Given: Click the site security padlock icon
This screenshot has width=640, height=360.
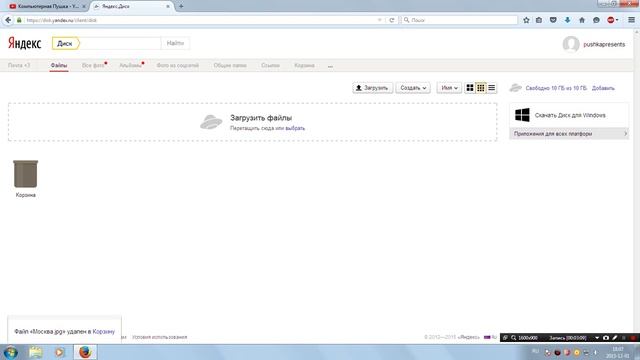Looking at the screenshot, I should coord(19,20).
